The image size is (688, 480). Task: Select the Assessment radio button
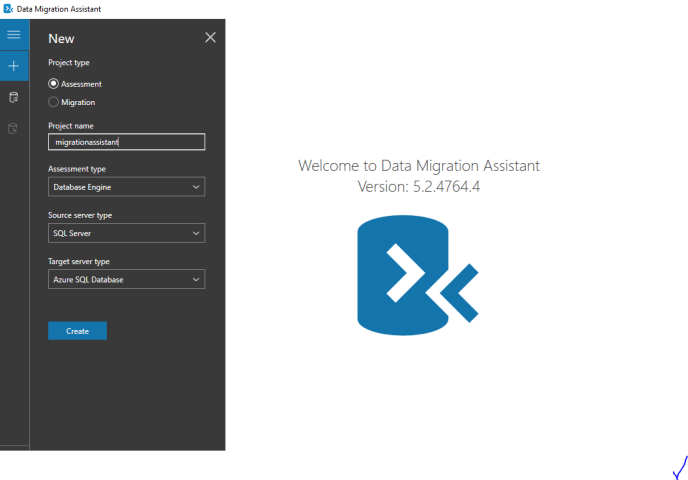point(53,83)
